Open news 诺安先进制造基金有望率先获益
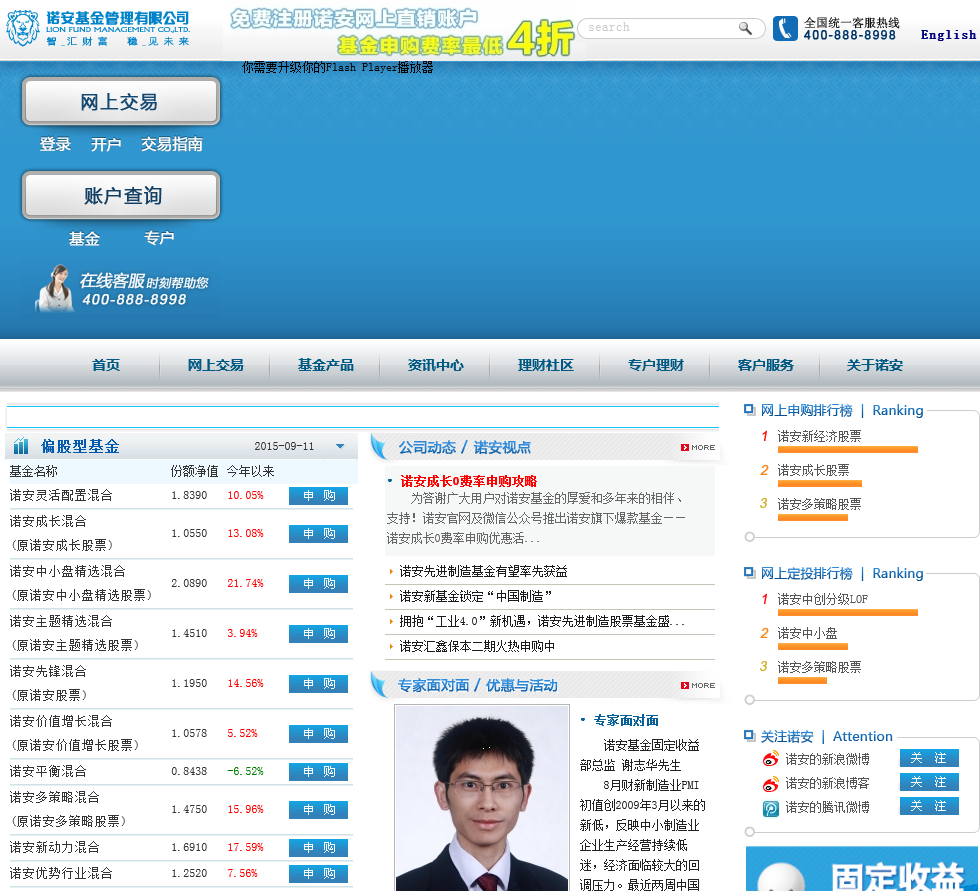The height and width of the screenshot is (891, 980). pos(484,571)
